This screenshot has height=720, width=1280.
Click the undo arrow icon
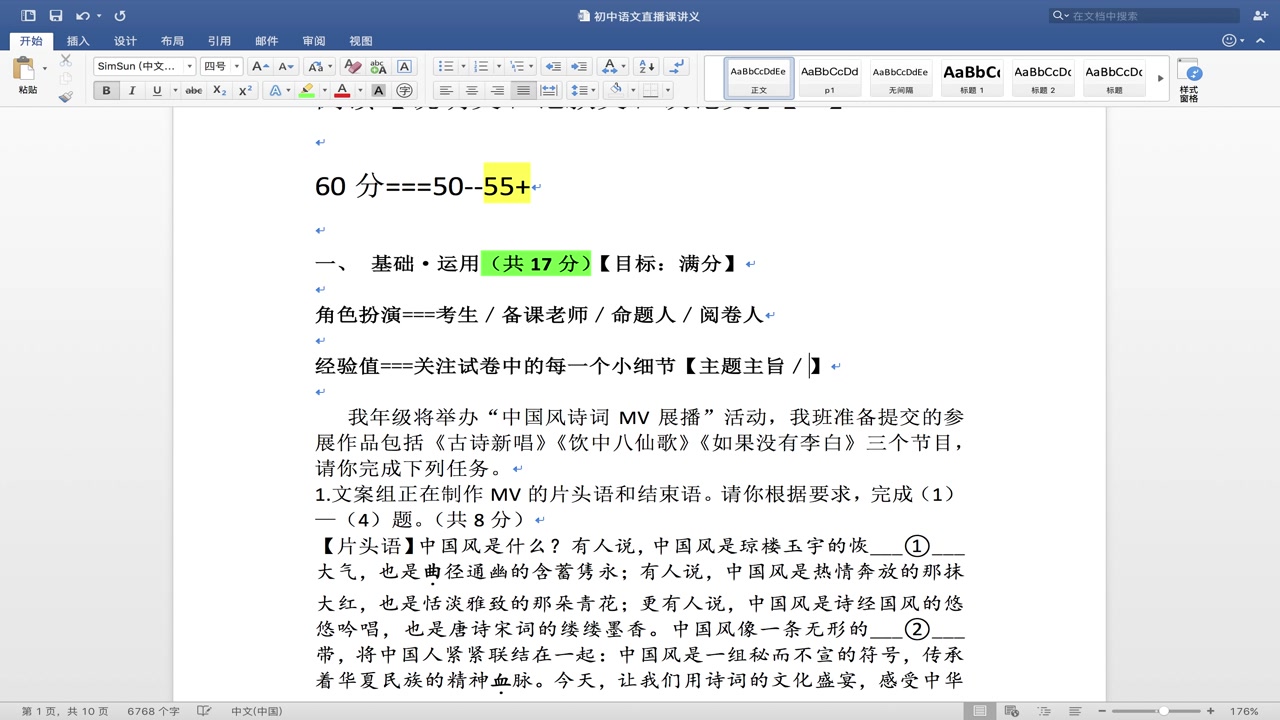pyautogui.click(x=83, y=16)
